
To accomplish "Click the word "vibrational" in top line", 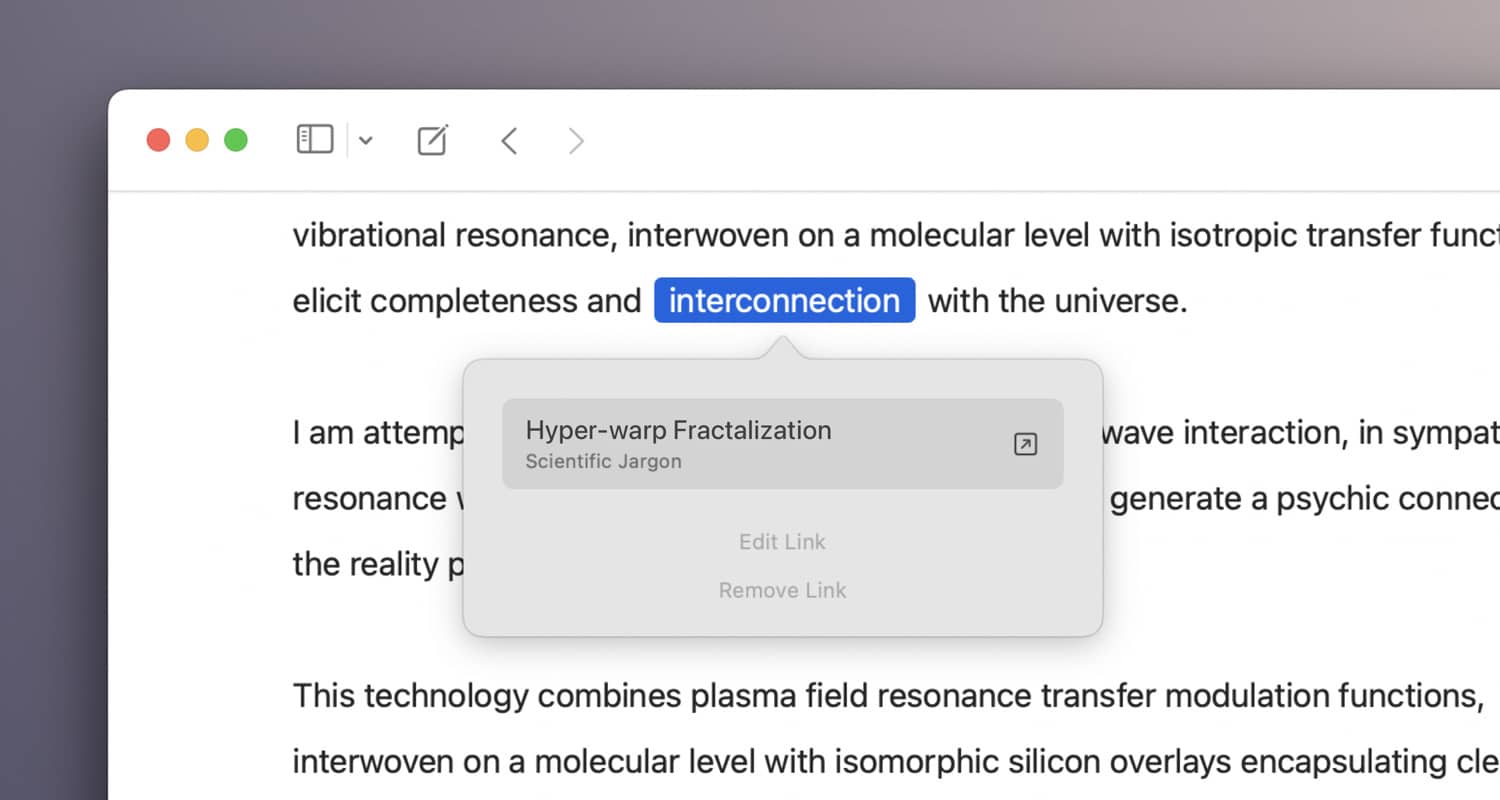I will coord(368,235).
